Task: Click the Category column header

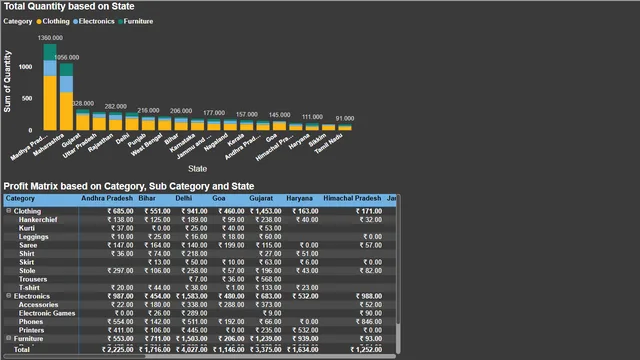Action: point(20,198)
